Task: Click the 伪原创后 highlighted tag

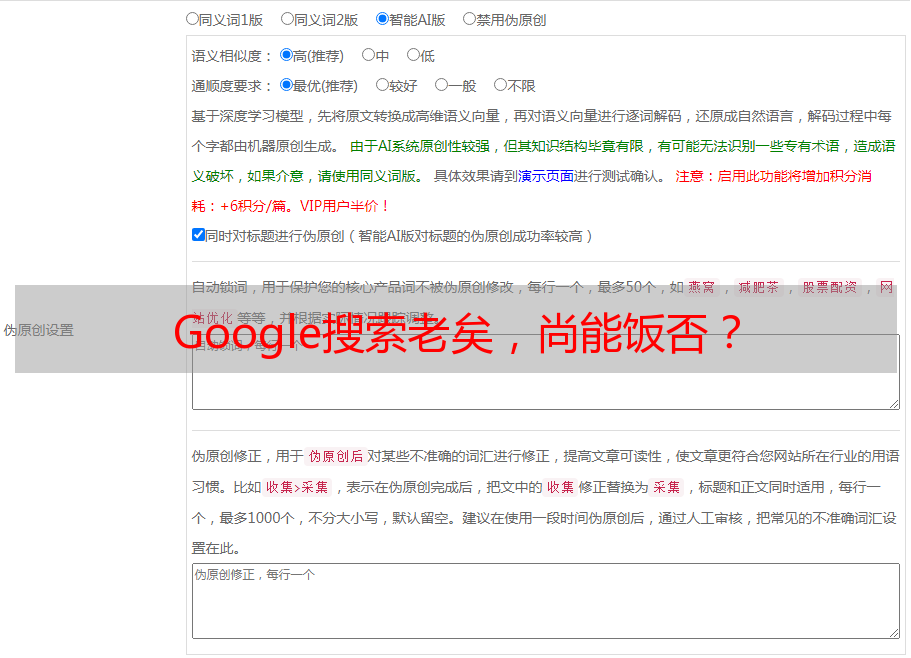Action: click(335, 456)
